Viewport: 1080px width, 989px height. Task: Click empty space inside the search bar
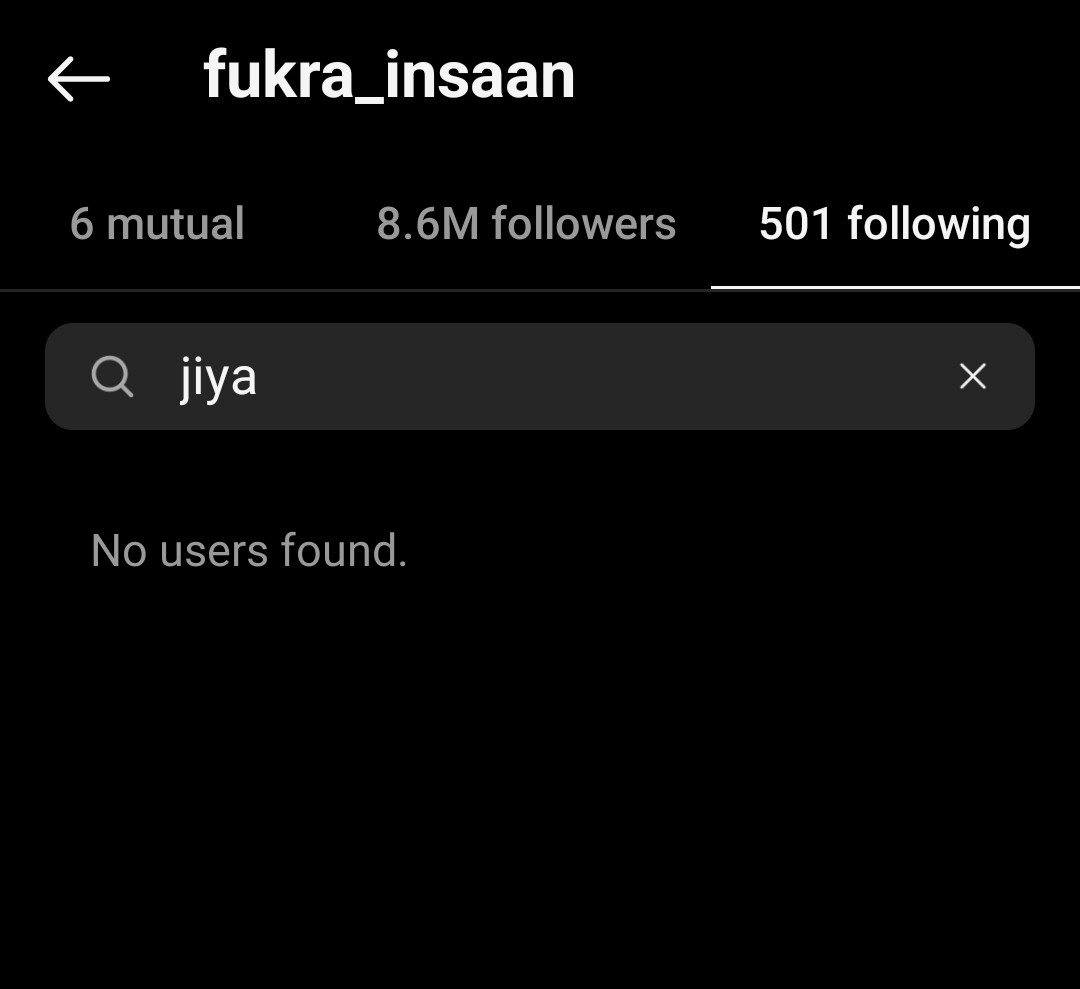click(x=606, y=377)
